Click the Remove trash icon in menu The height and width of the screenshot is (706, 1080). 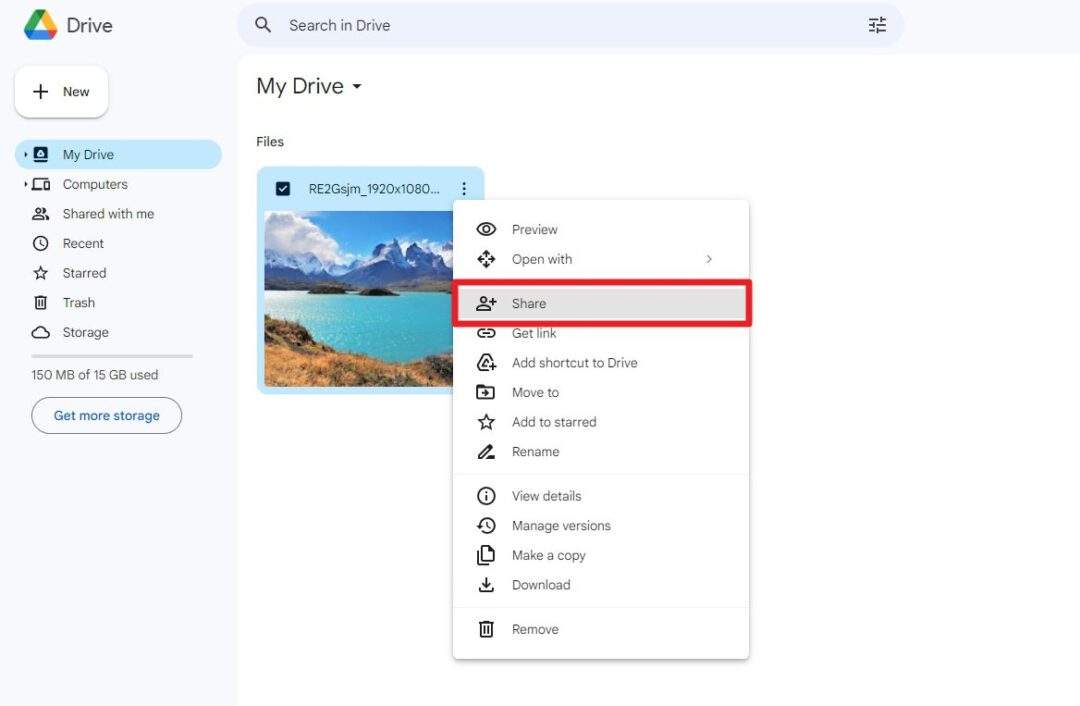(x=486, y=629)
